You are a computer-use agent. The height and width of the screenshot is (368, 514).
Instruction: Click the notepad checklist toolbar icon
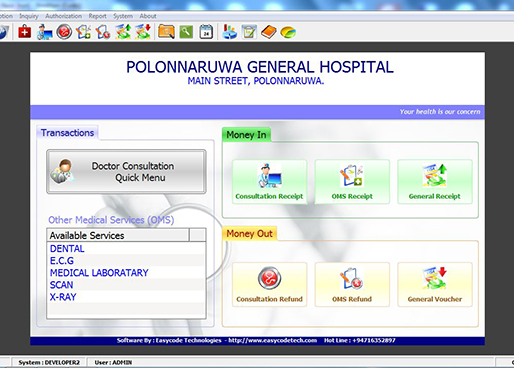click(x=249, y=32)
